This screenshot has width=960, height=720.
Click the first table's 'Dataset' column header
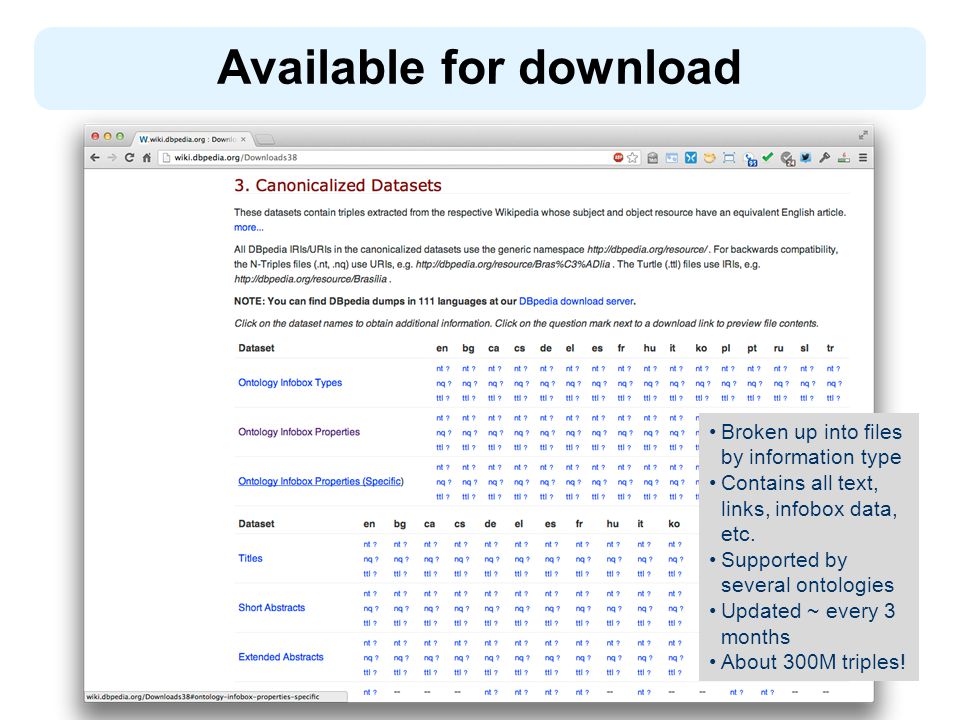tap(257, 348)
